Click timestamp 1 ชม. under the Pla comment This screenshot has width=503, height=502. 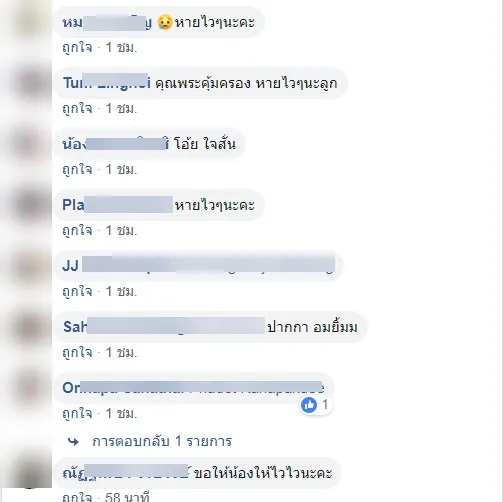pos(121,230)
